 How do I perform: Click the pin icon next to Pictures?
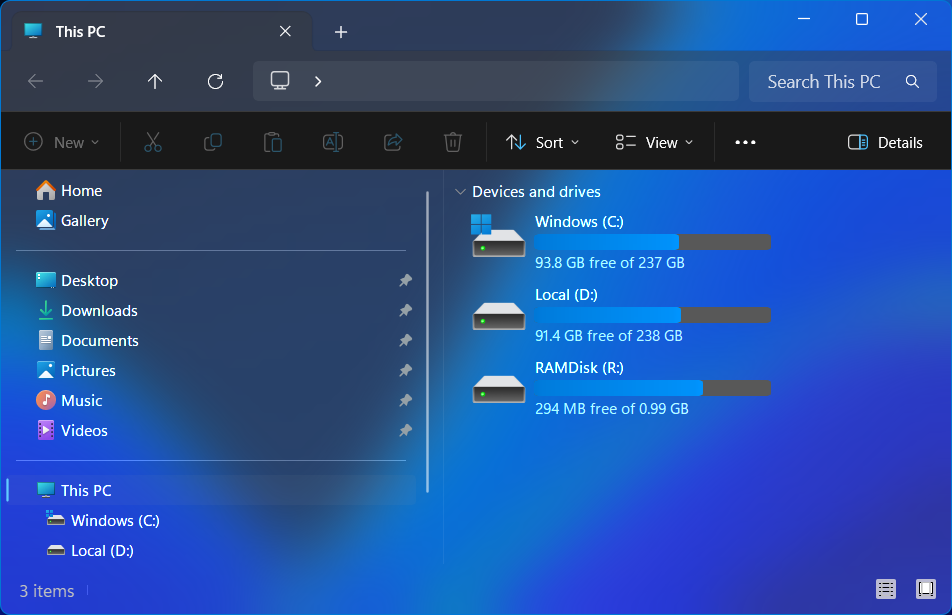406,370
